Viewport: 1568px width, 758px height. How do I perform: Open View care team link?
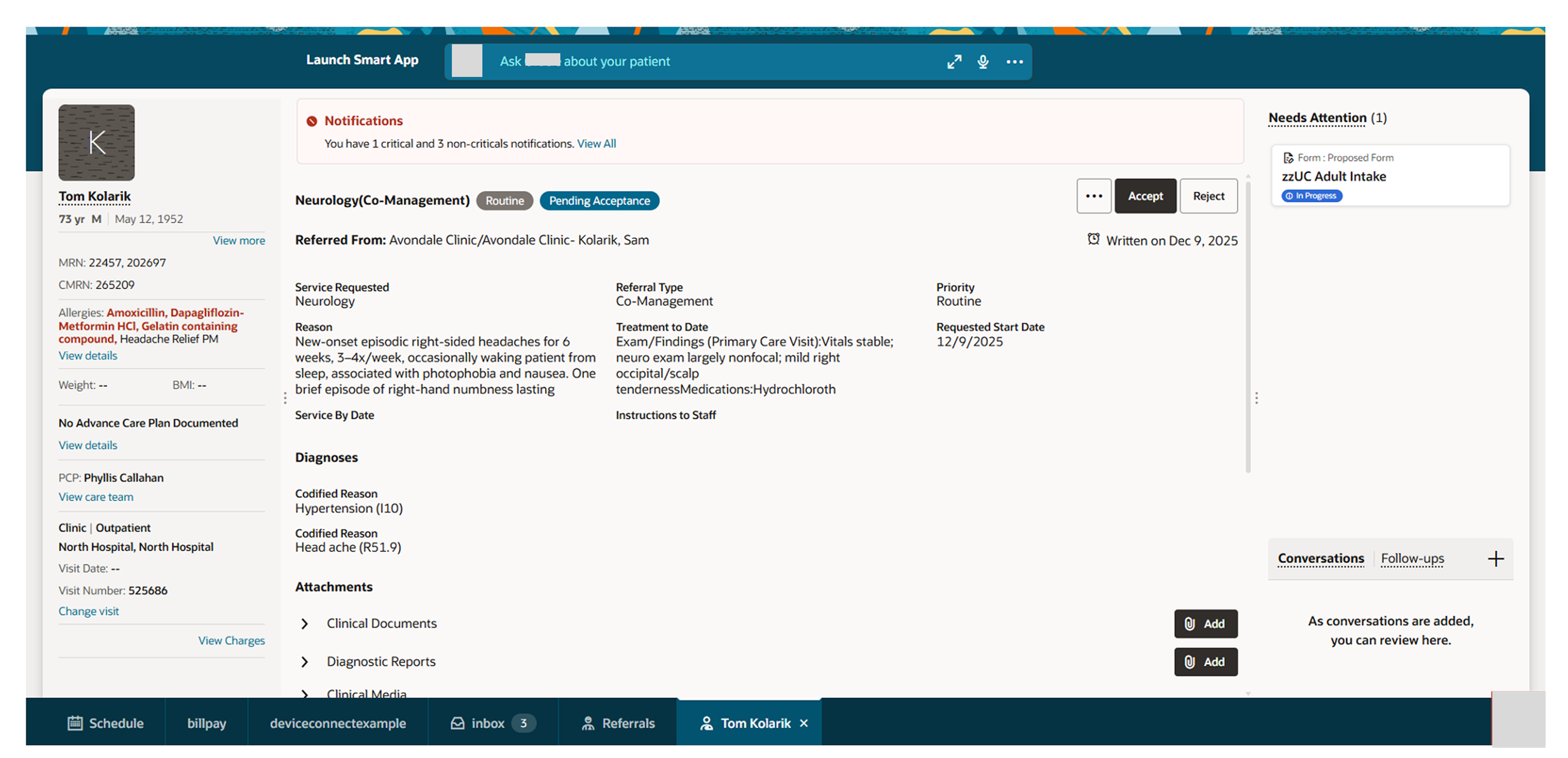[x=96, y=497]
